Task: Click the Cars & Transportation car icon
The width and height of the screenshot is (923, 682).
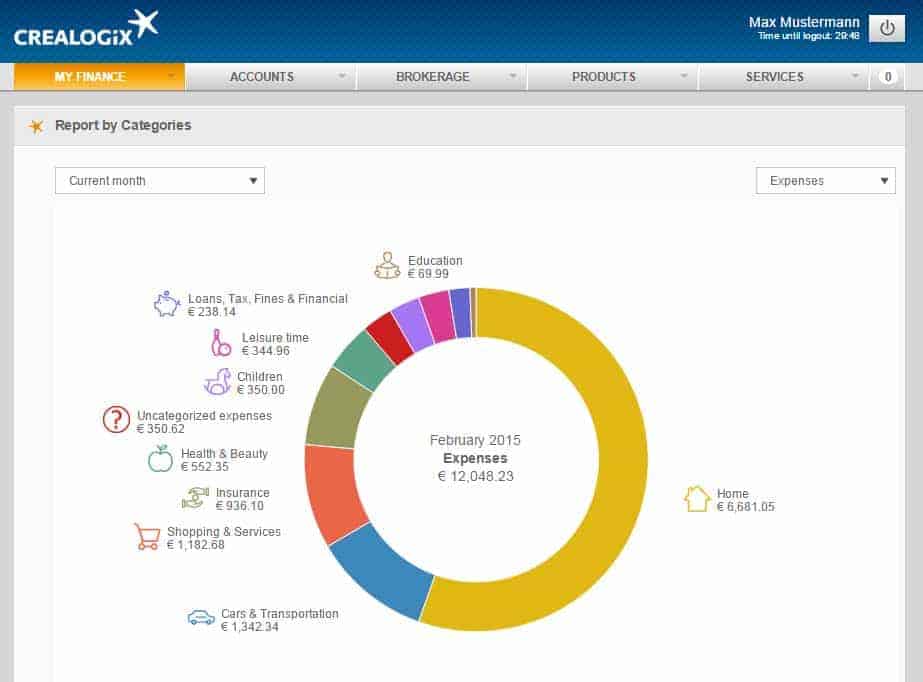Action: pos(201,618)
